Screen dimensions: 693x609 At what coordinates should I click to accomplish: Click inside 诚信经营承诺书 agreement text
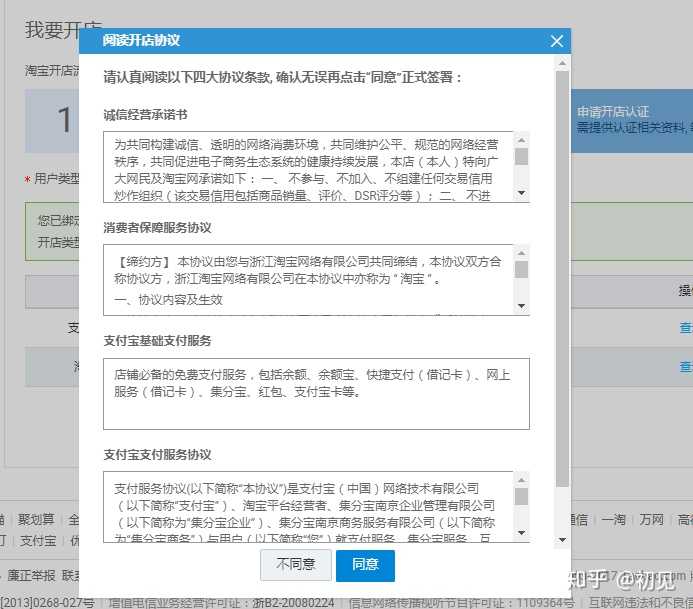coord(312,167)
